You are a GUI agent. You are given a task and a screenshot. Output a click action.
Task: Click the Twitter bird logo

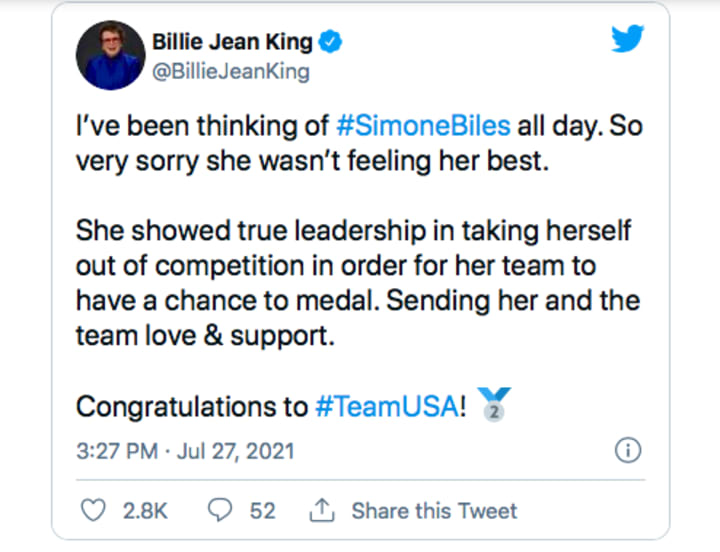(x=627, y=38)
